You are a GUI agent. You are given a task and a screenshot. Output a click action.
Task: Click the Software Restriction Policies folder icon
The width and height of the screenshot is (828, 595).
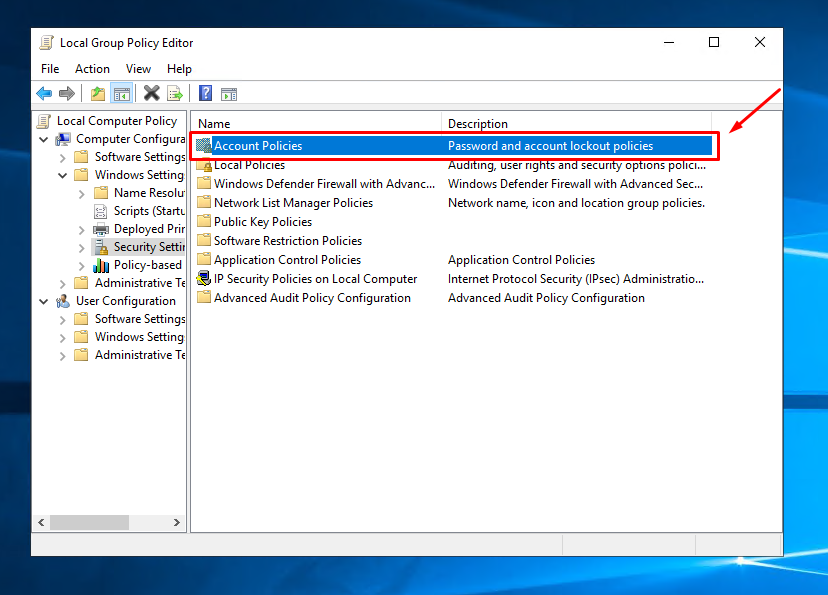pyautogui.click(x=204, y=241)
